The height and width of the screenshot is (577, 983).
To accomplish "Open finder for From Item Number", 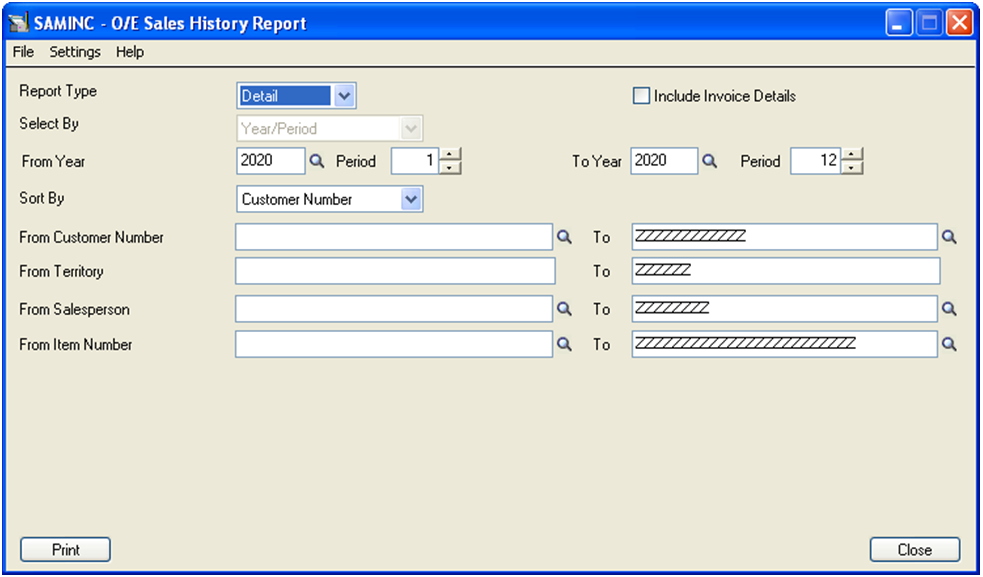I will click(565, 344).
